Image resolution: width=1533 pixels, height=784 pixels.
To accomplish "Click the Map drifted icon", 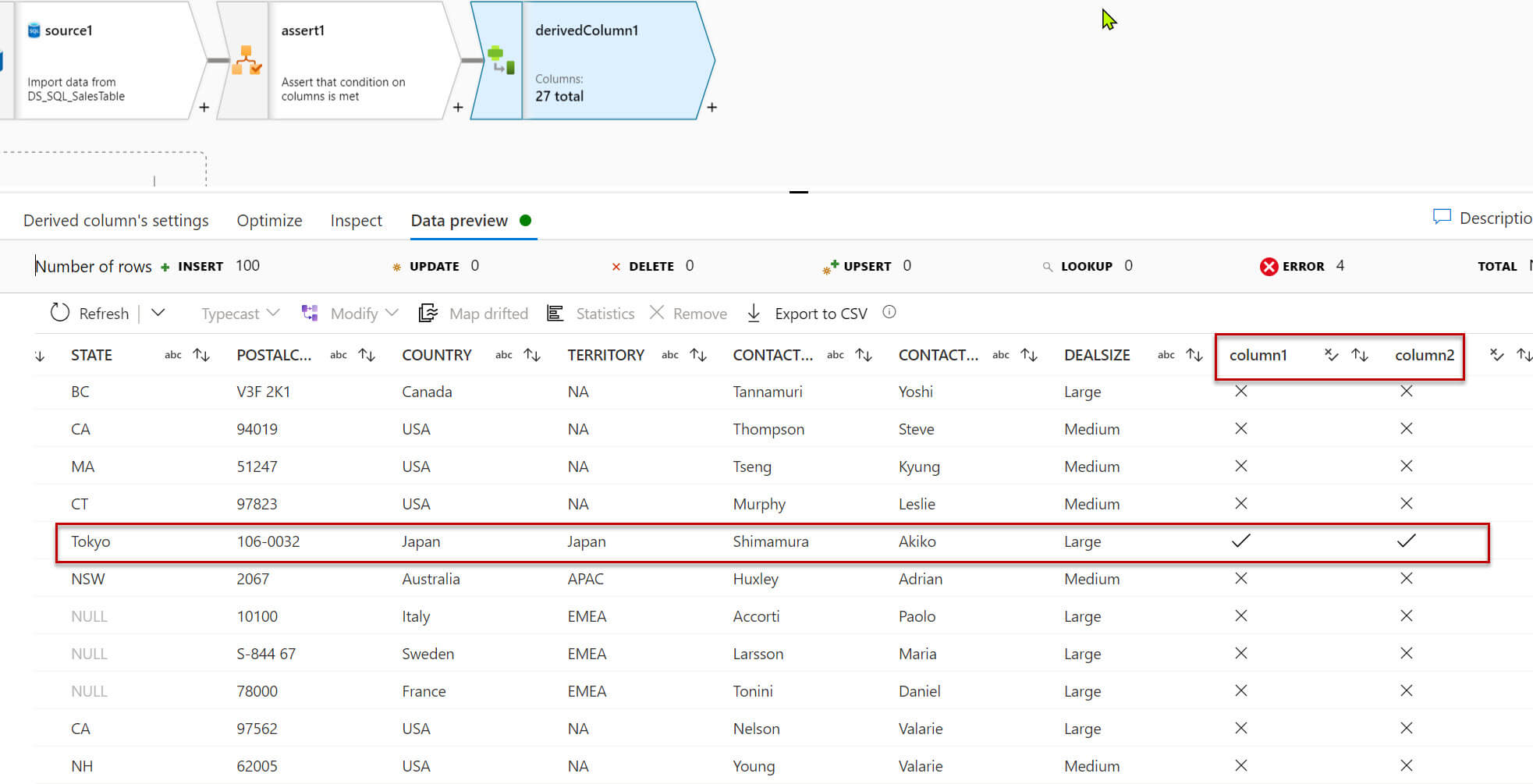I will coord(428,314).
